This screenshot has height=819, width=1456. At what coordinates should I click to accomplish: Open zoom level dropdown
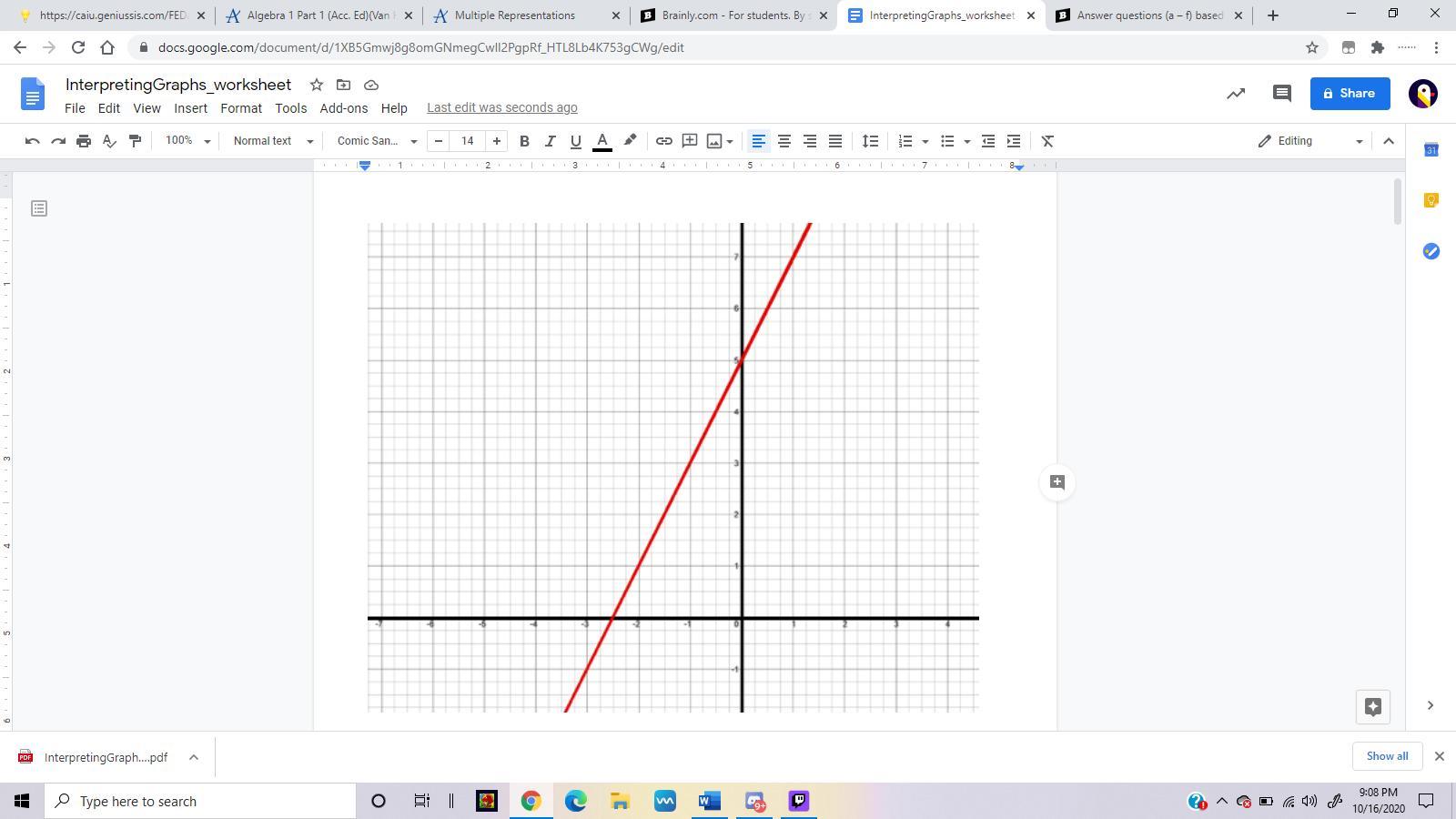pos(187,141)
